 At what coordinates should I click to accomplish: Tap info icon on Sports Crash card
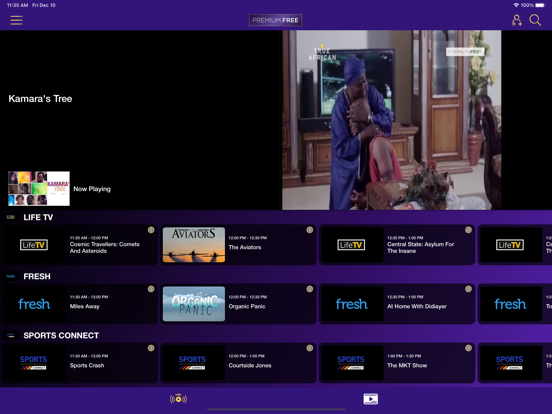point(151,348)
